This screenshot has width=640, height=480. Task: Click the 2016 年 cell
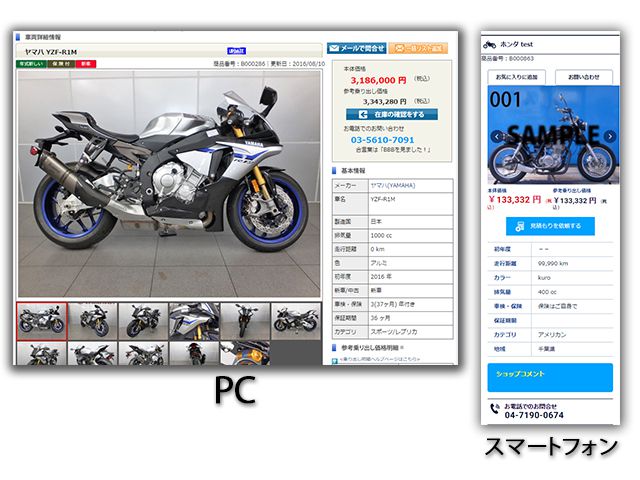click(411, 277)
